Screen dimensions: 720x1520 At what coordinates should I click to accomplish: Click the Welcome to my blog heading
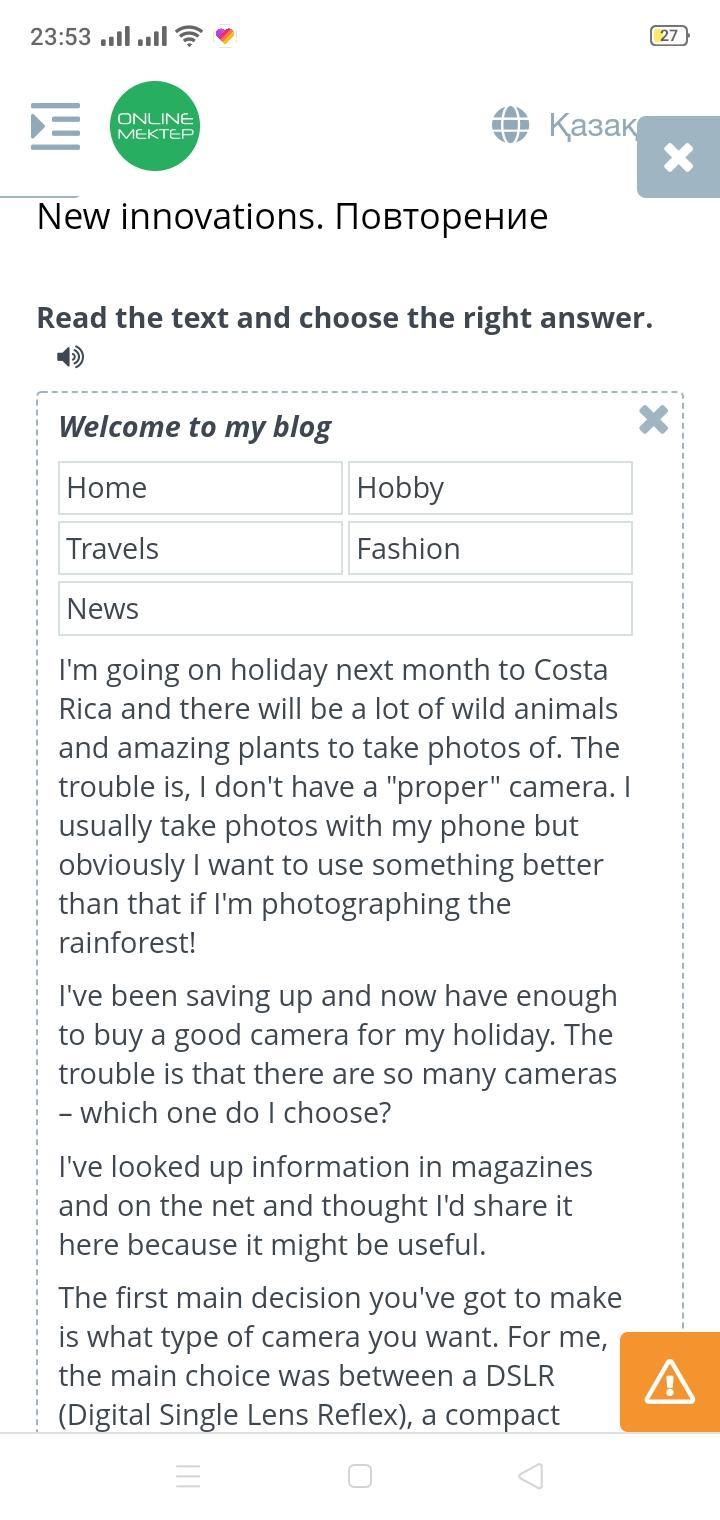click(195, 427)
